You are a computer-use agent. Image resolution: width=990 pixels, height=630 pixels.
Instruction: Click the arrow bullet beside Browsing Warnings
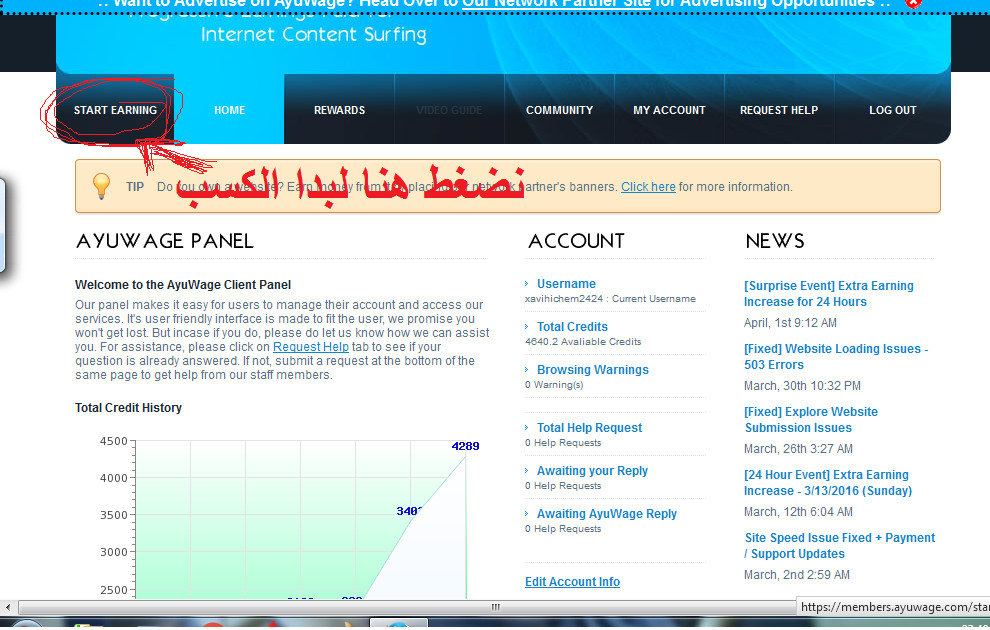click(x=527, y=369)
